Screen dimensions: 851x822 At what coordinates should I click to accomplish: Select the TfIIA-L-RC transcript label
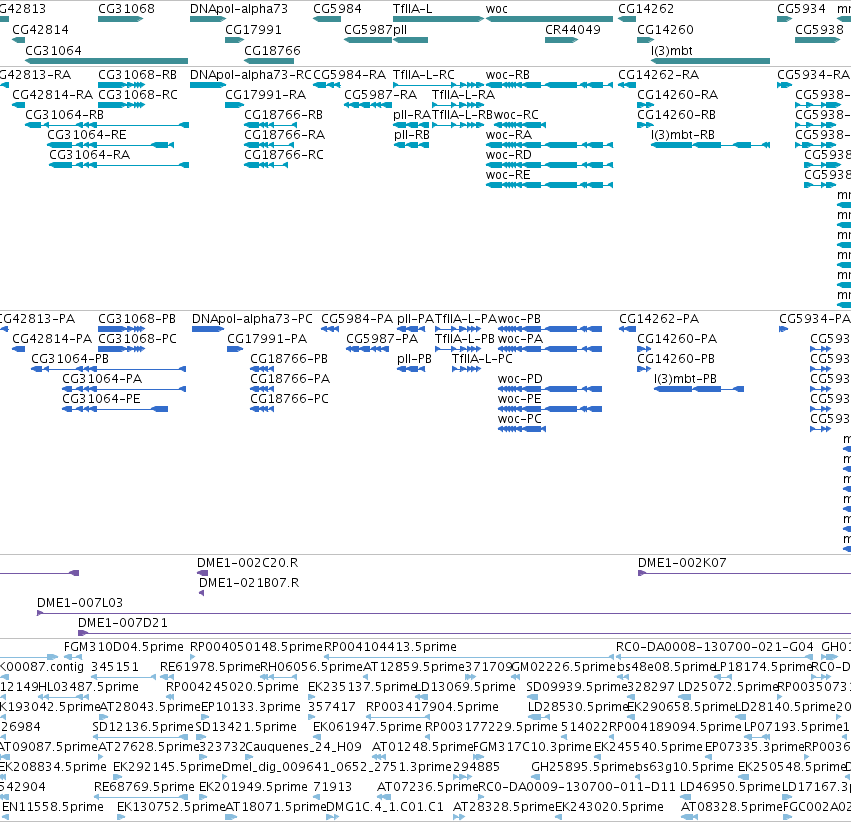click(424, 74)
